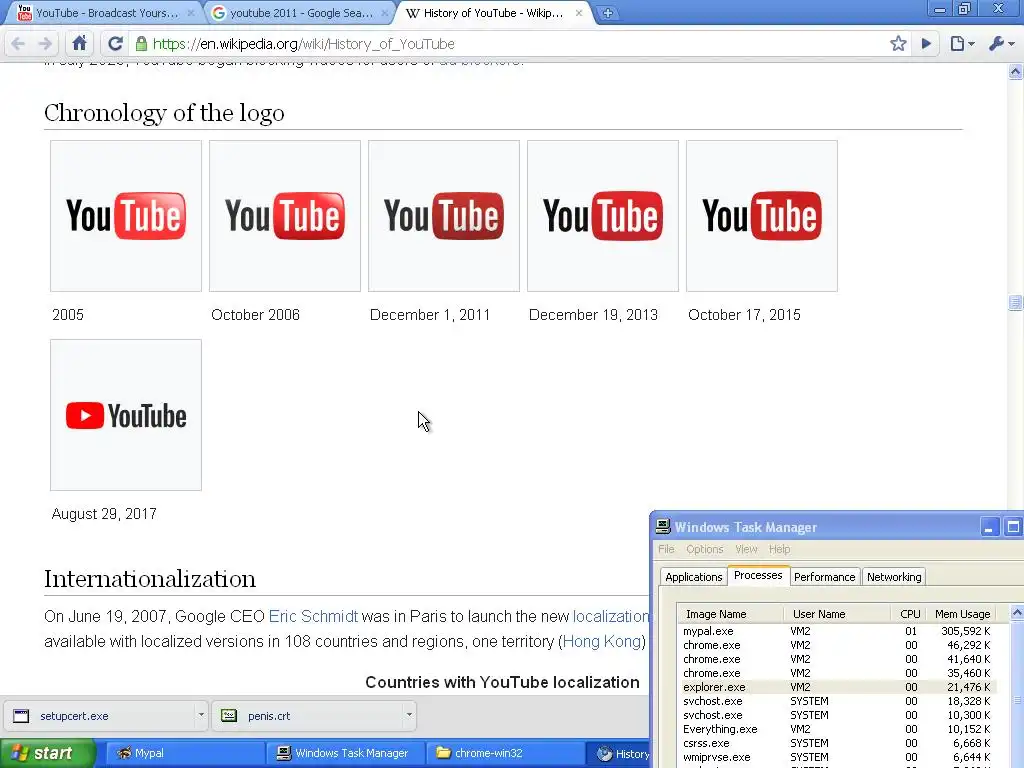
Task: Switch to Task Manager Applications tab
Action: [x=694, y=577]
